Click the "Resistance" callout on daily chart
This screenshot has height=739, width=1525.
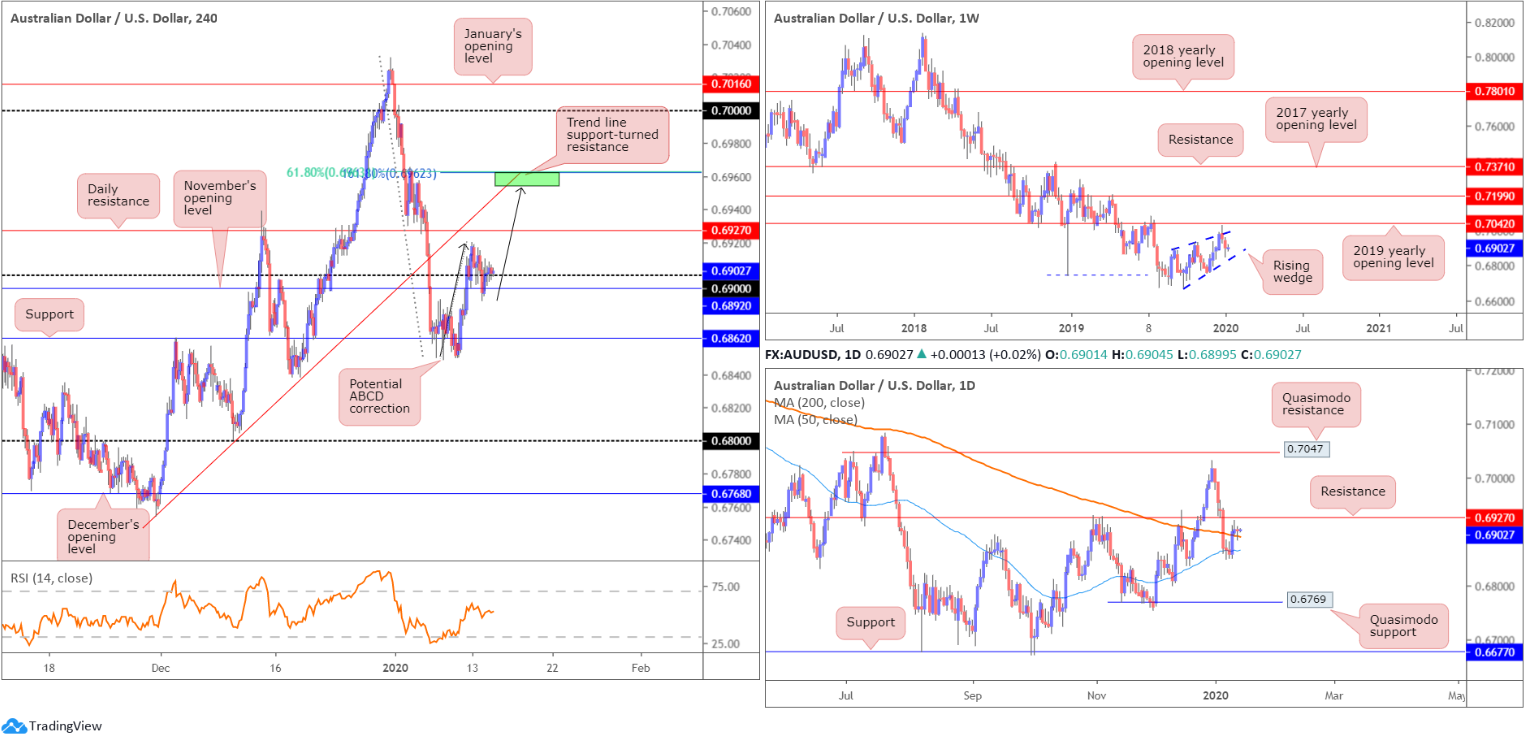pos(1353,491)
